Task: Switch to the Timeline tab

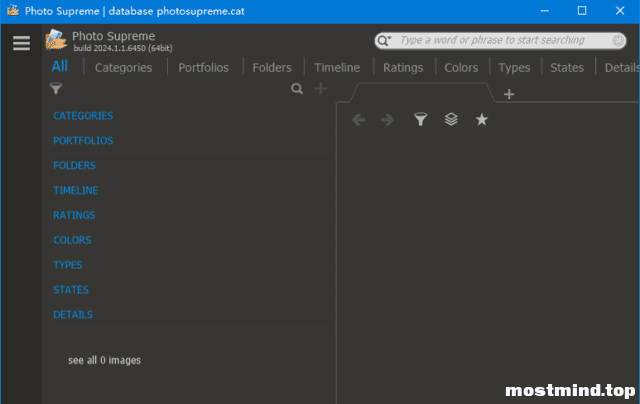Action: pos(337,67)
